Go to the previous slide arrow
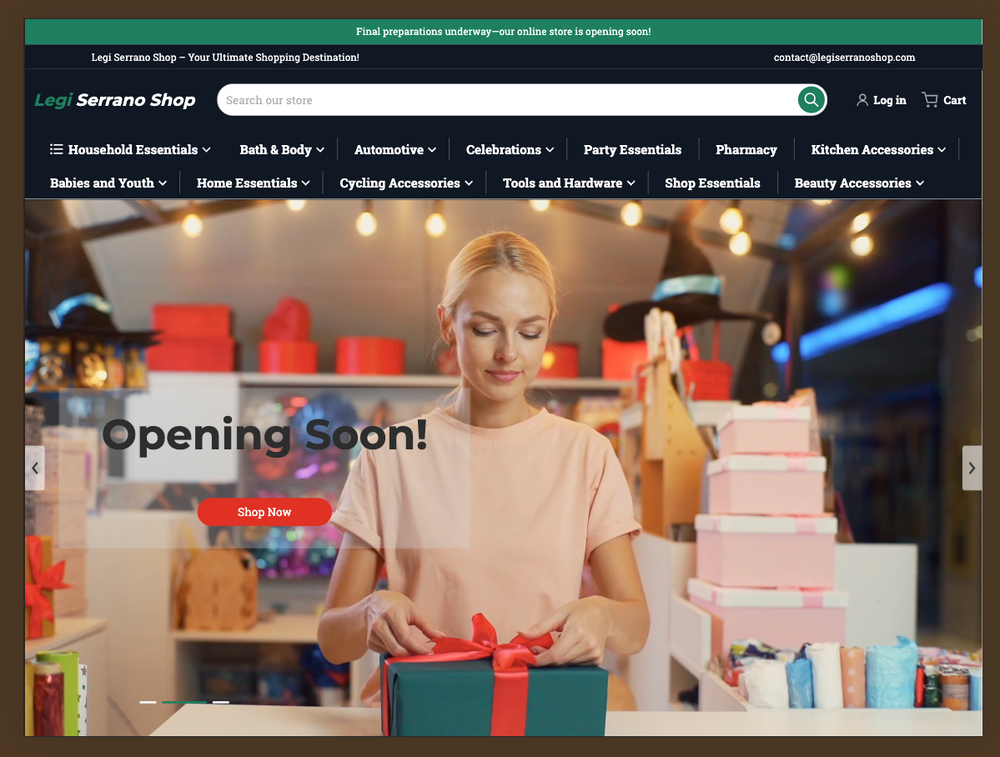Image resolution: width=1000 pixels, height=757 pixels. 35,468
